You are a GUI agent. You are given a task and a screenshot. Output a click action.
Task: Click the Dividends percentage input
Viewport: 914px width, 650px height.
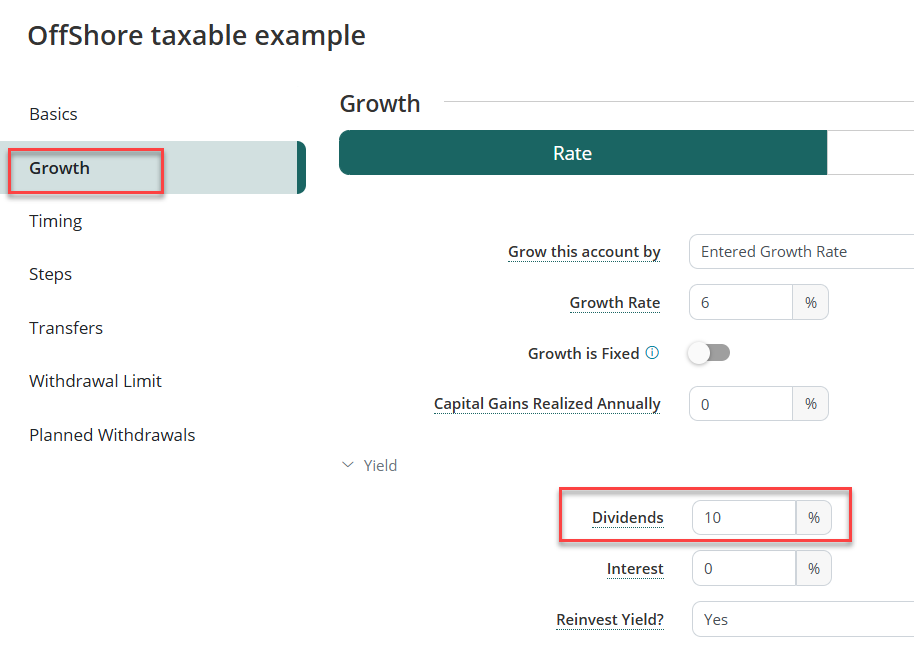point(743,518)
